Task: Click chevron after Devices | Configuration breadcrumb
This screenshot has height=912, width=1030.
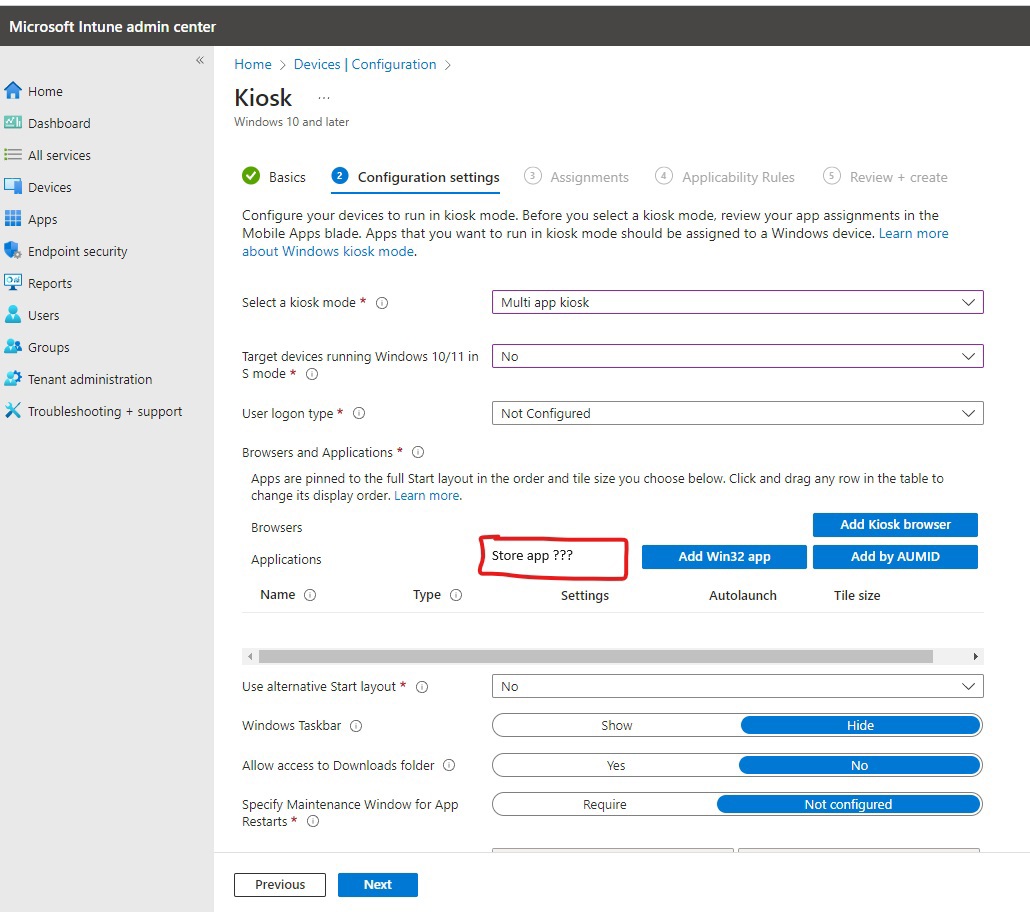Action: point(447,65)
